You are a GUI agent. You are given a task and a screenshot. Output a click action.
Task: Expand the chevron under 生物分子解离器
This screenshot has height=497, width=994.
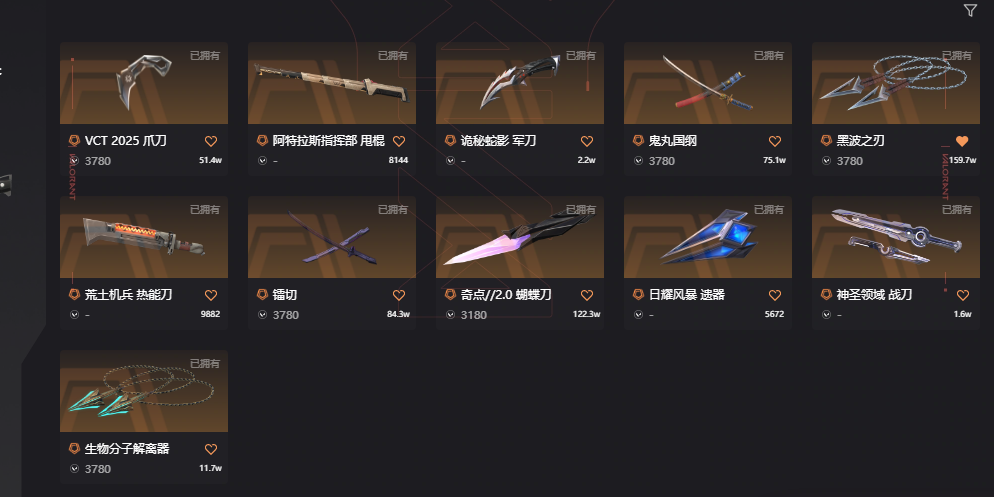[74, 468]
